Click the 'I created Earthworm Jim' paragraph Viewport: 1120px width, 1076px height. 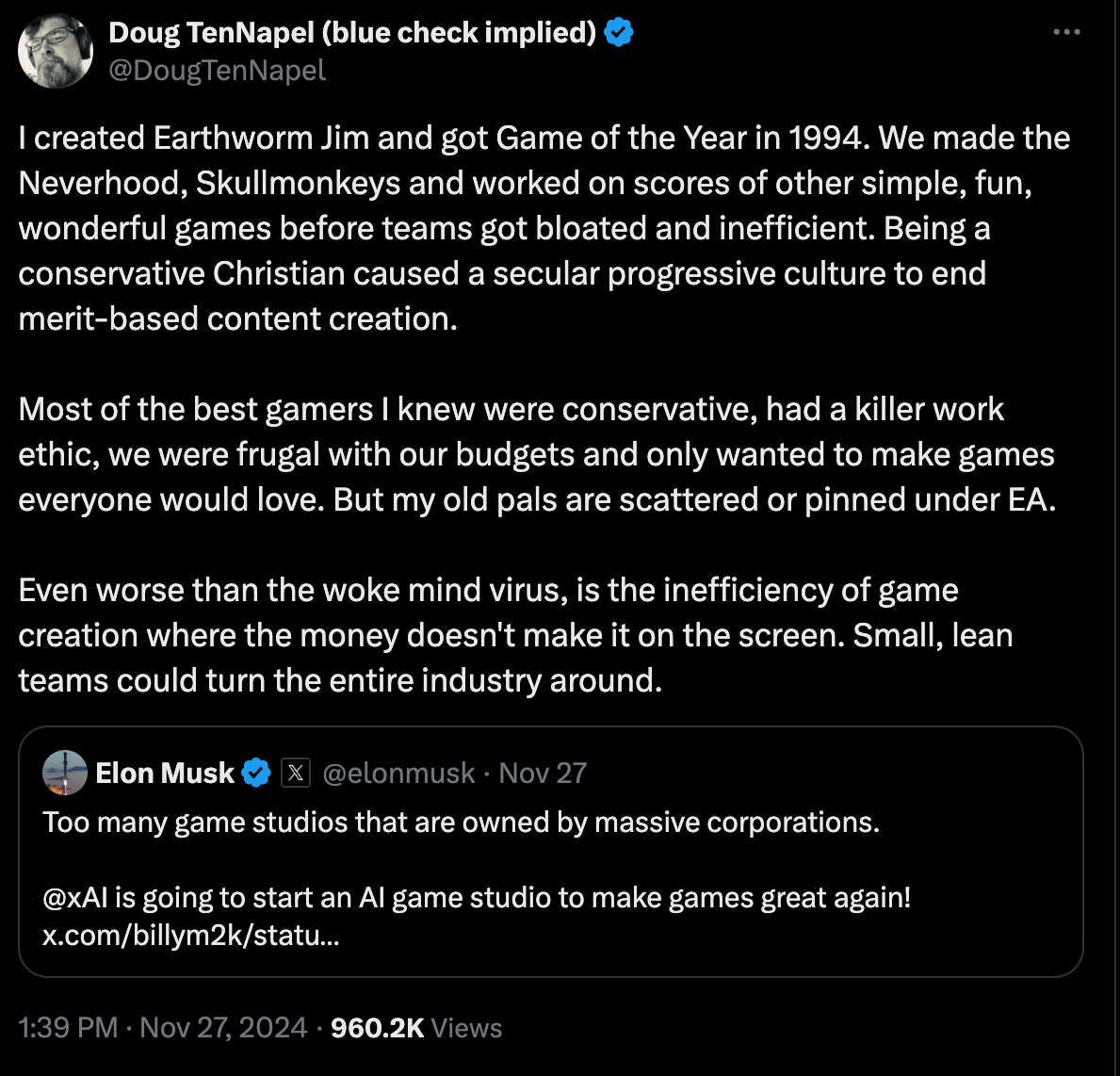544,228
